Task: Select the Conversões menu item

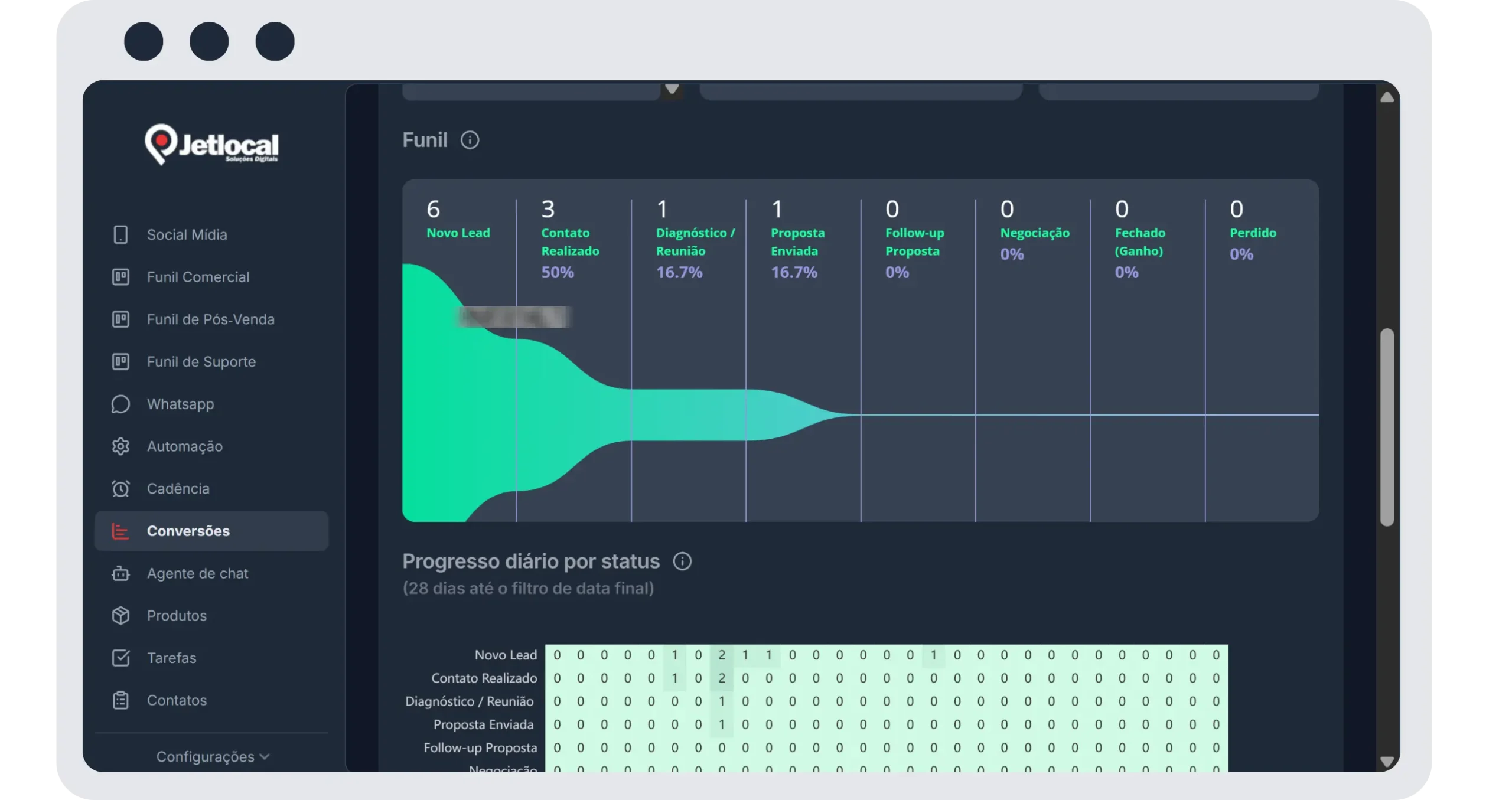Action: tap(211, 531)
